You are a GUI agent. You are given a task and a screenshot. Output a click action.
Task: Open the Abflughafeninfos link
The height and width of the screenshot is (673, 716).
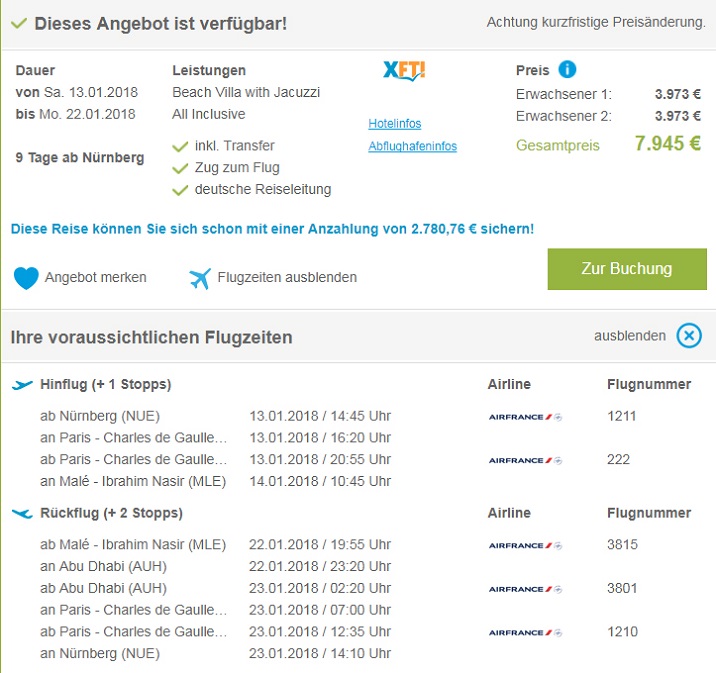412,146
